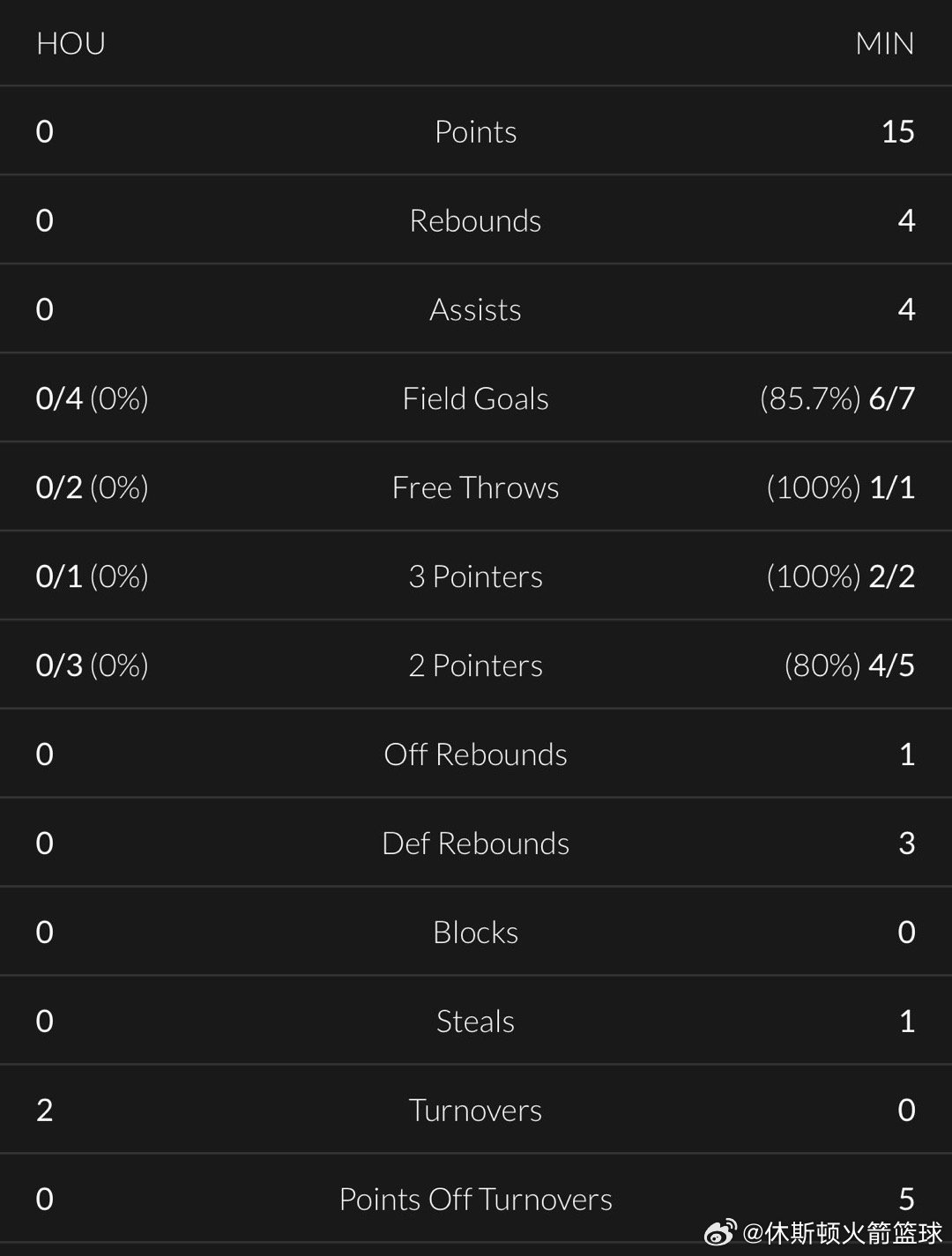
Task: Click the Blocks row label
Action: [475, 933]
